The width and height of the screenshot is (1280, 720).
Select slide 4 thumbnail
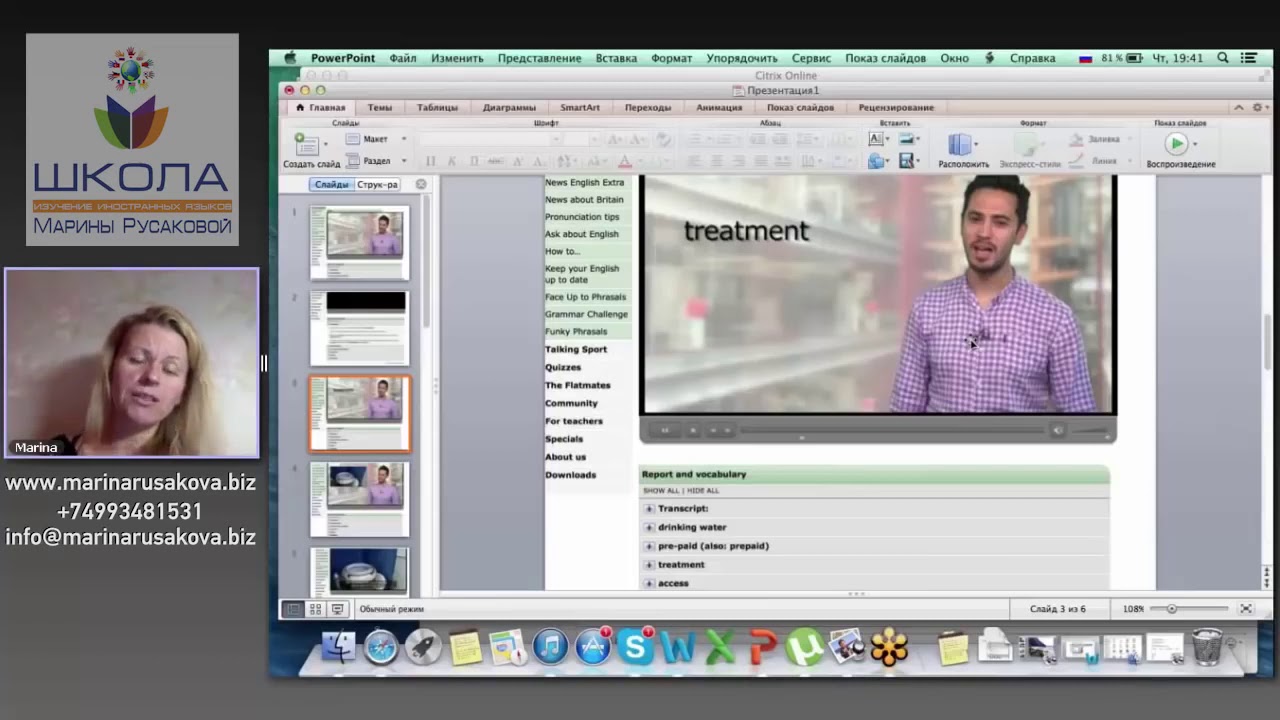pyautogui.click(x=359, y=499)
